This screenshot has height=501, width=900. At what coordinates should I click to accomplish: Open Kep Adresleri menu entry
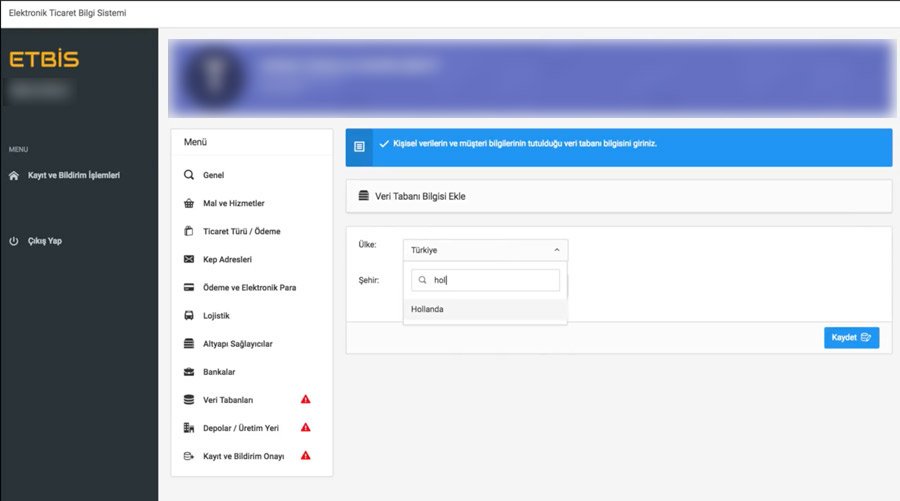click(227, 259)
